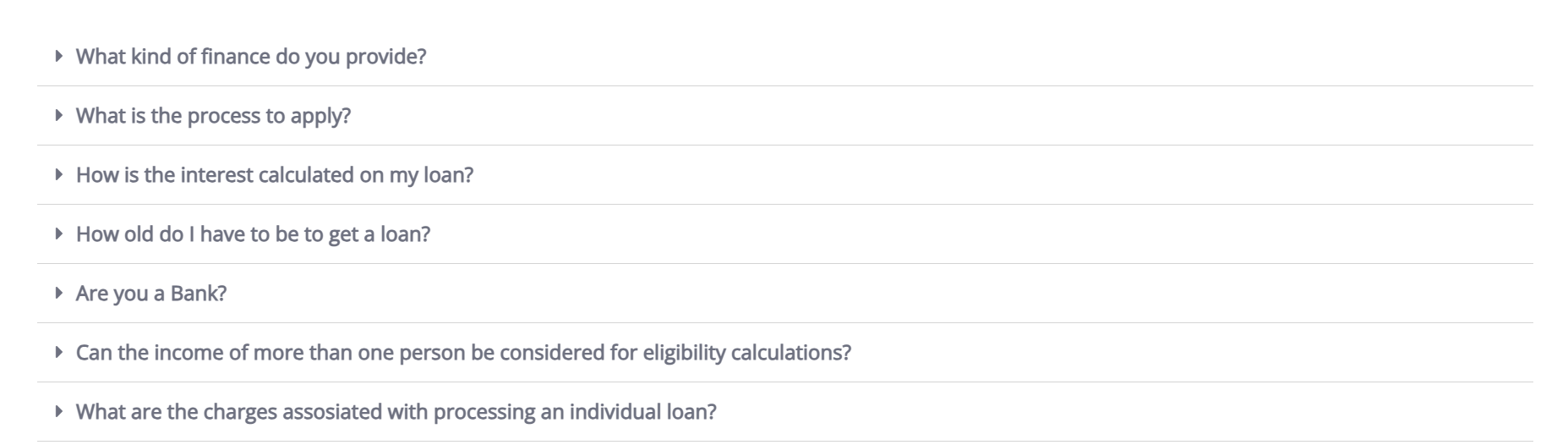Click disclosure triangle for 'What is the process to apply?'

(58, 115)
